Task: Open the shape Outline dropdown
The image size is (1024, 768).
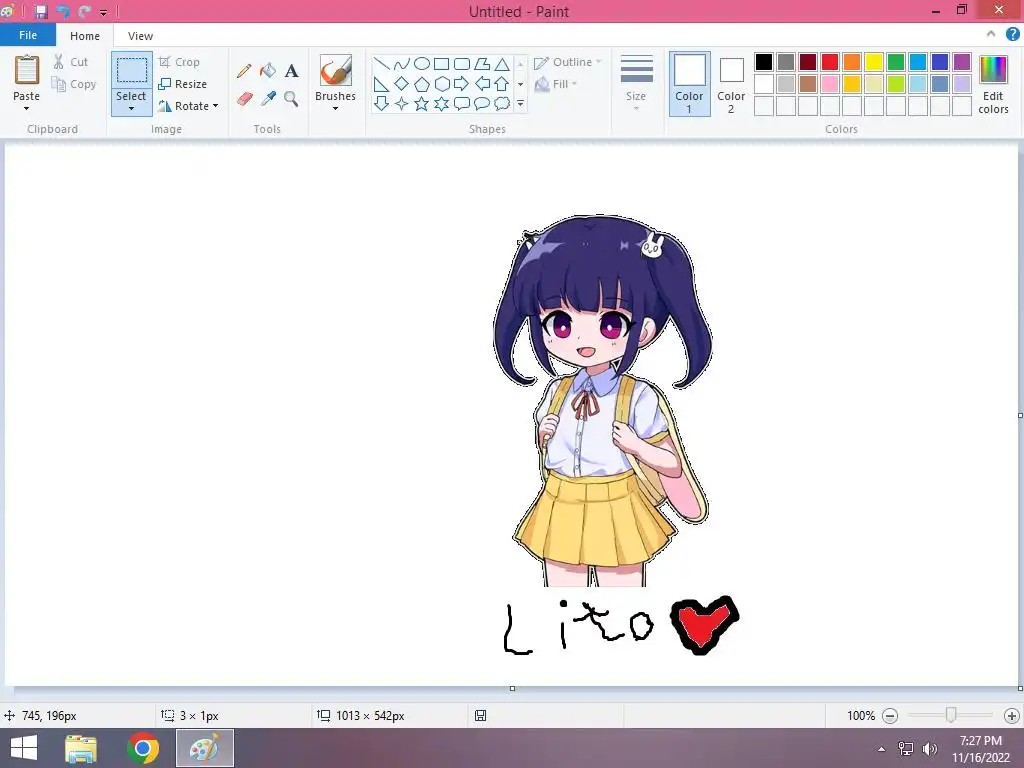Action: 568,62
